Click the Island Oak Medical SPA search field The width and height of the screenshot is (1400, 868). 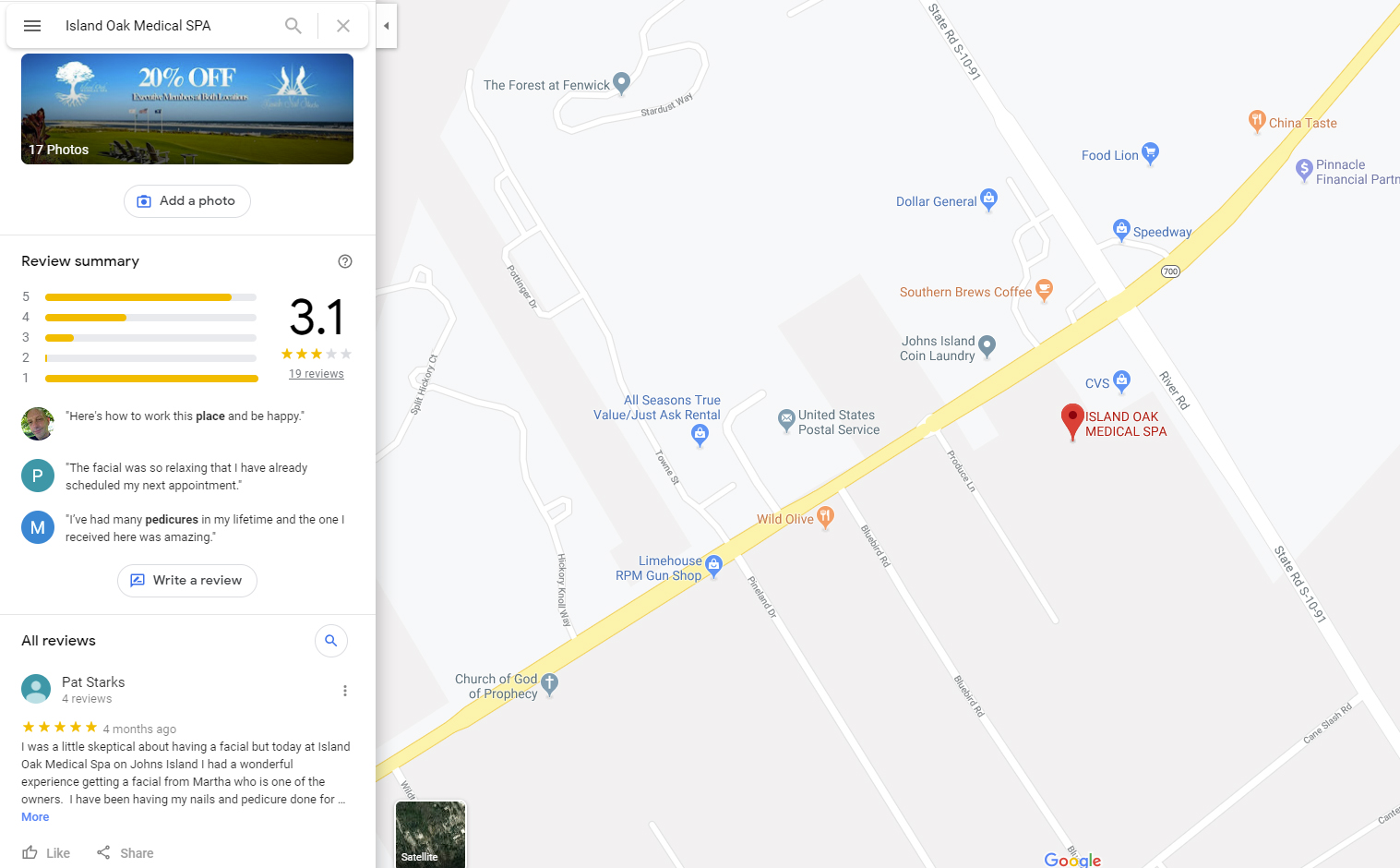pos(166,26)
